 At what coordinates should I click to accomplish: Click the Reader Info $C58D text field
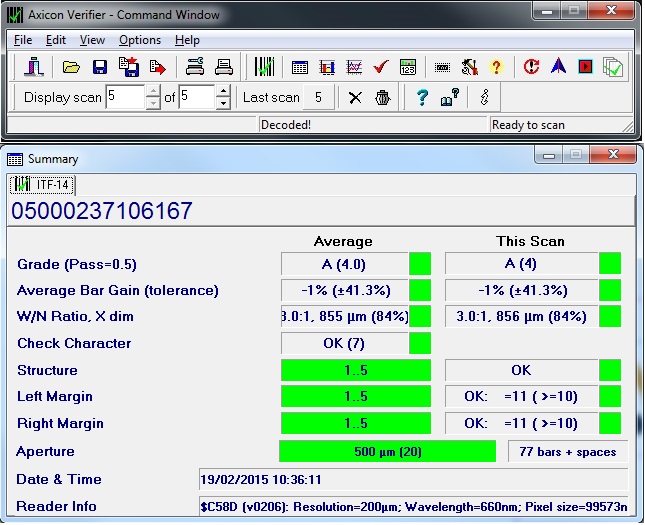pos(413,506)
